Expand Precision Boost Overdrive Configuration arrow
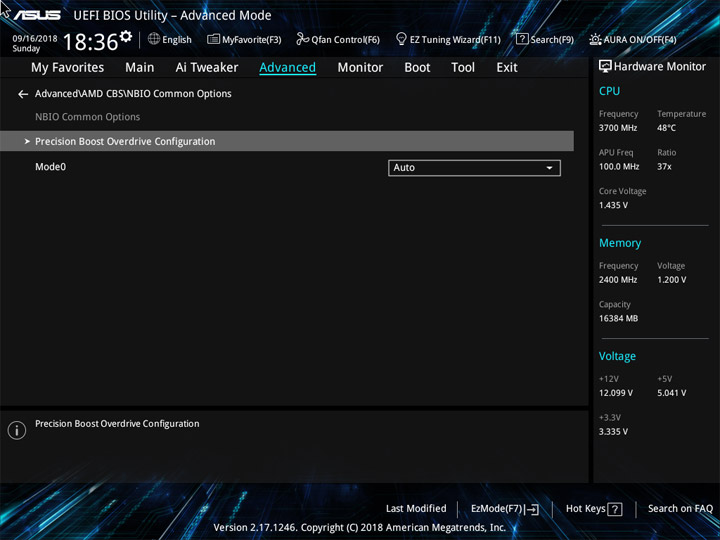 (27, 141)
